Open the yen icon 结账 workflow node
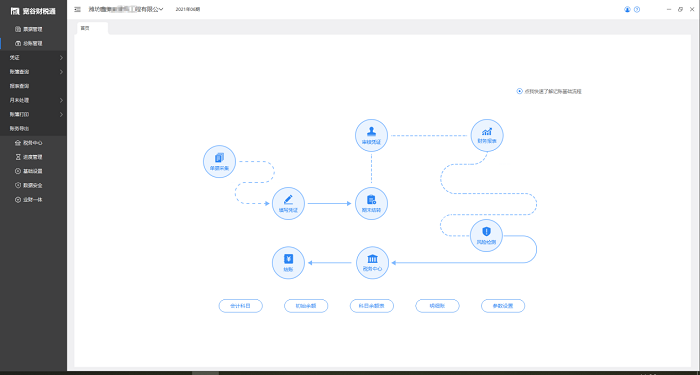This screenshot has width=700, height=375. pyautogui.click(x=288, y=263)
